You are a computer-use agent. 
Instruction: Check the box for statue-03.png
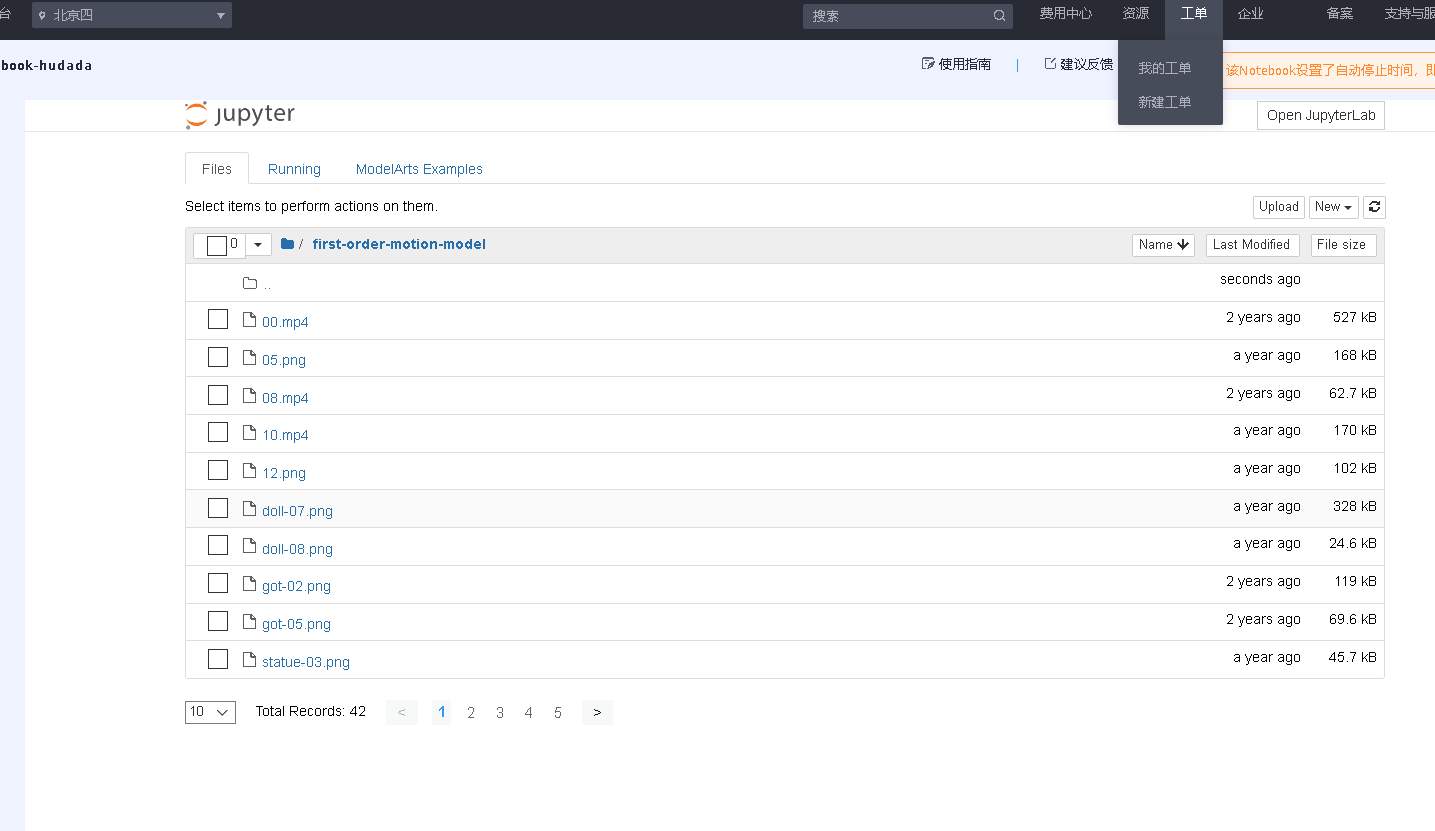(218, 659)
